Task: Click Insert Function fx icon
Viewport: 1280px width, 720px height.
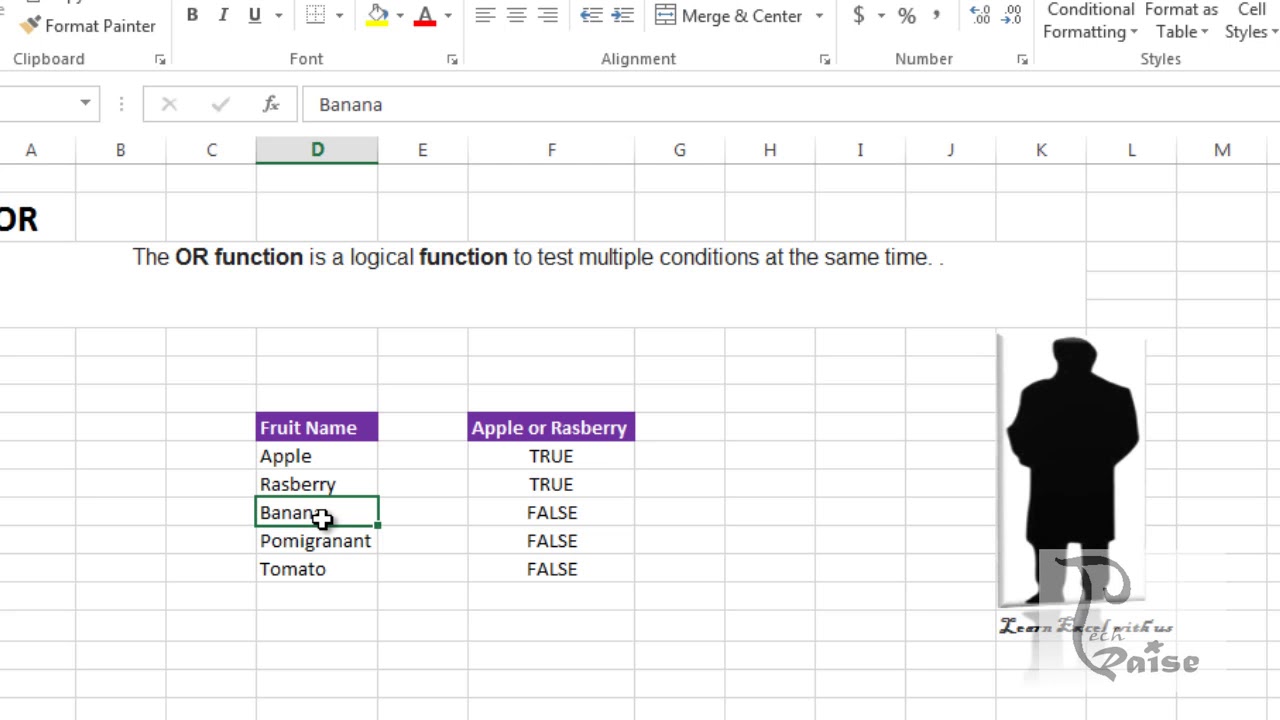Action: (x=270, y=104)
